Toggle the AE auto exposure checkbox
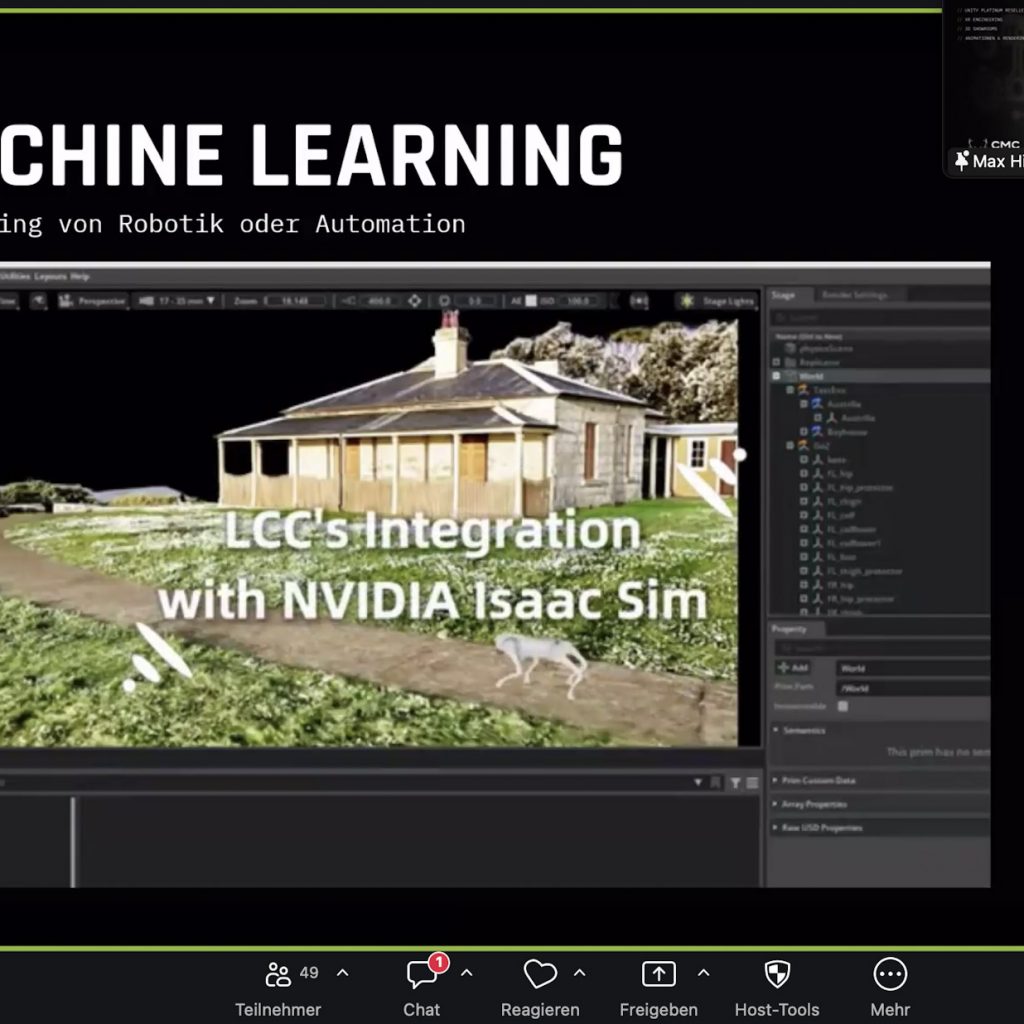The height and width of the screenshot is (1024, 1024). click(x=532, y=300)
